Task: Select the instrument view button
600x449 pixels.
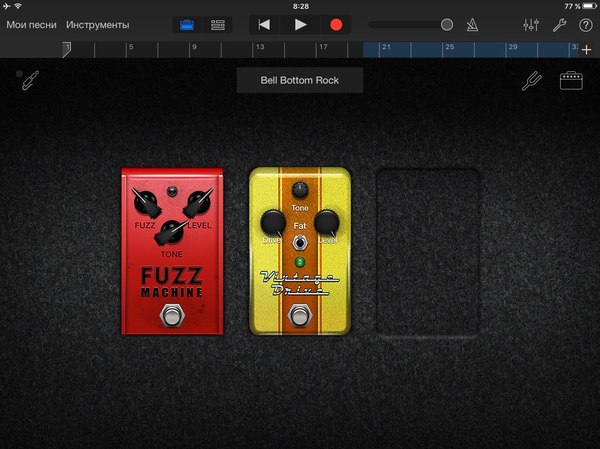Action: 187,24
